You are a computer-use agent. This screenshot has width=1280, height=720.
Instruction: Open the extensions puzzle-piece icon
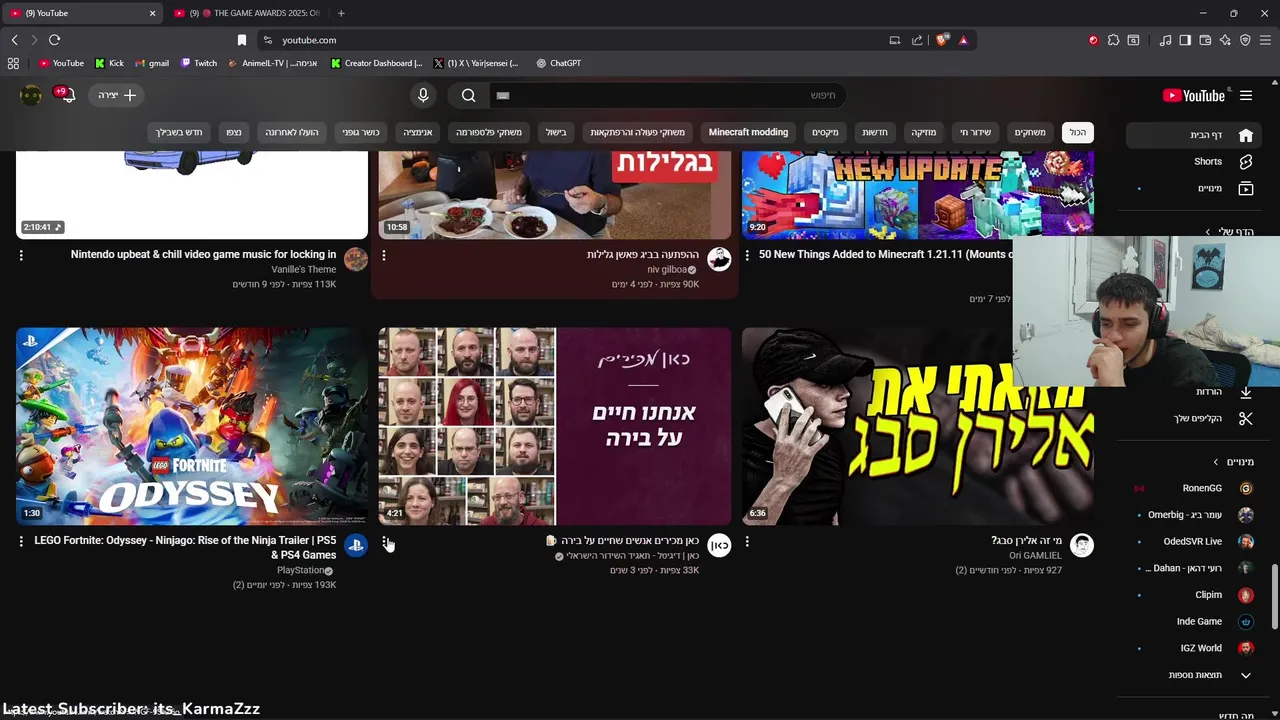tap(1113, 40)
